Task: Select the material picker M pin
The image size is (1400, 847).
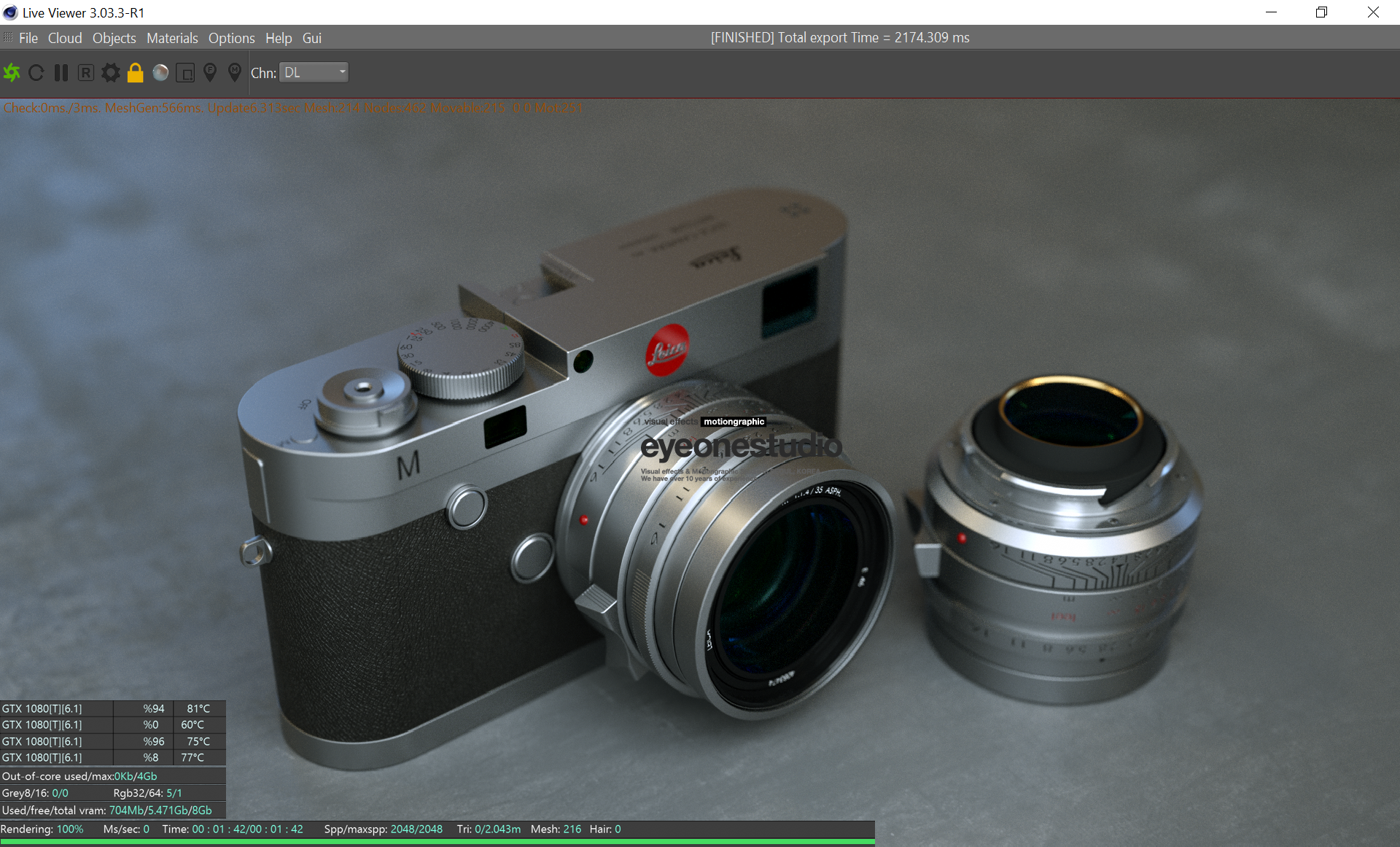Action: [x=234, y=72]
